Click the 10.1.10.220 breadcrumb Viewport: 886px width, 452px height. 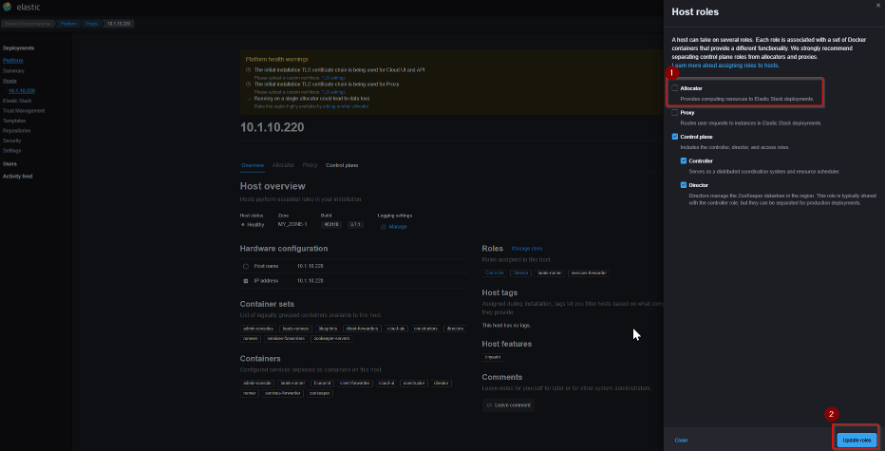point(119,24)
